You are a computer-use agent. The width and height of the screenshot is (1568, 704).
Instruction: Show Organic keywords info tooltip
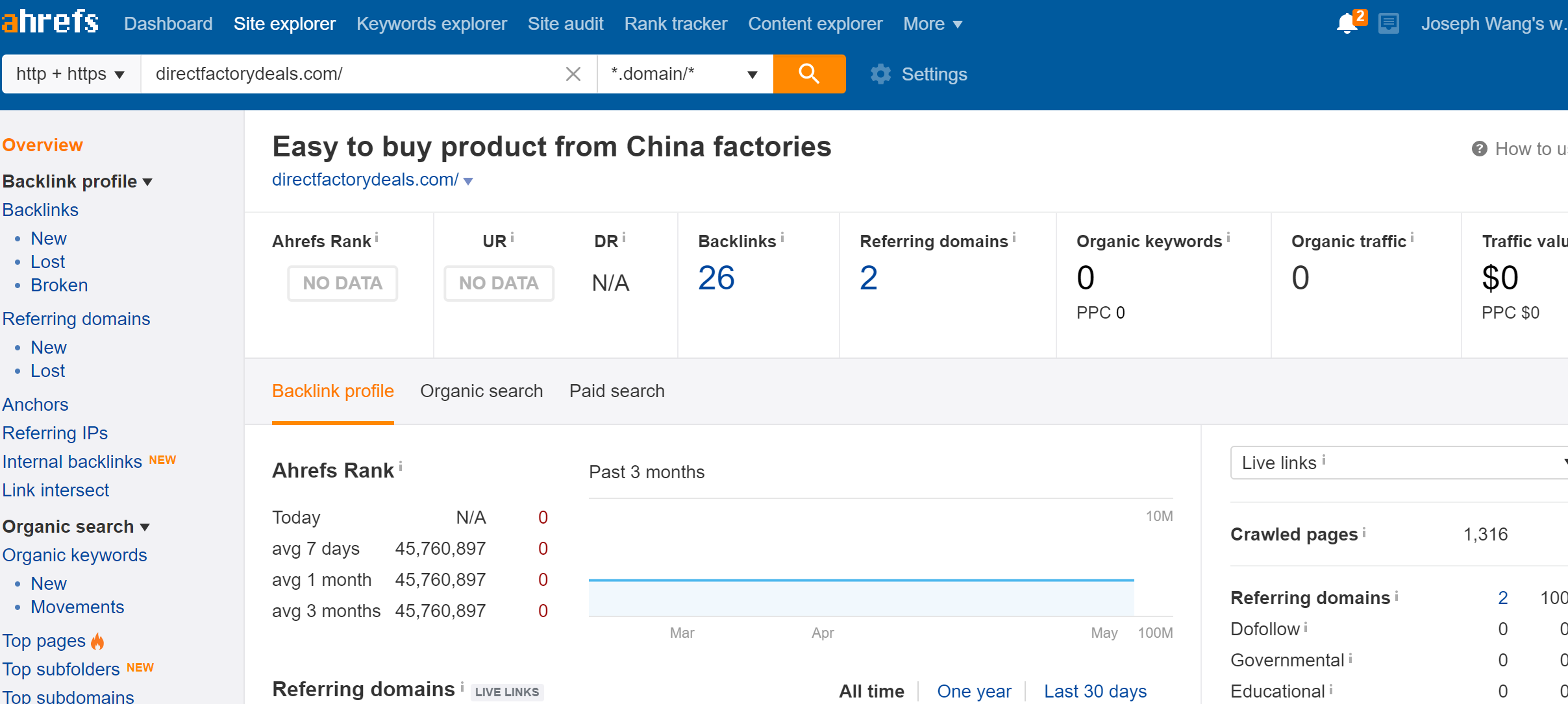click(1228, 238)
